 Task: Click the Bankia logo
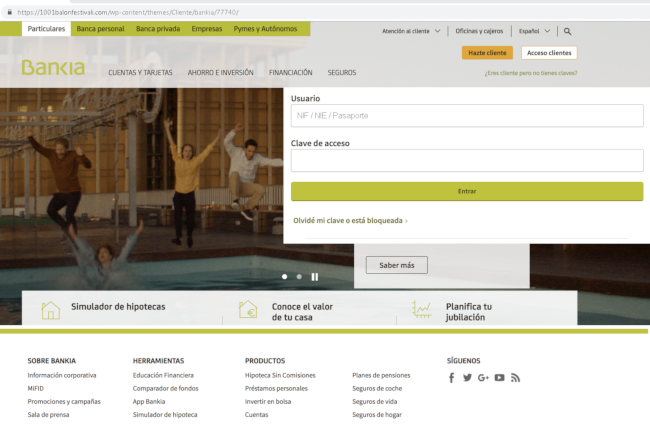click(53, 68)
